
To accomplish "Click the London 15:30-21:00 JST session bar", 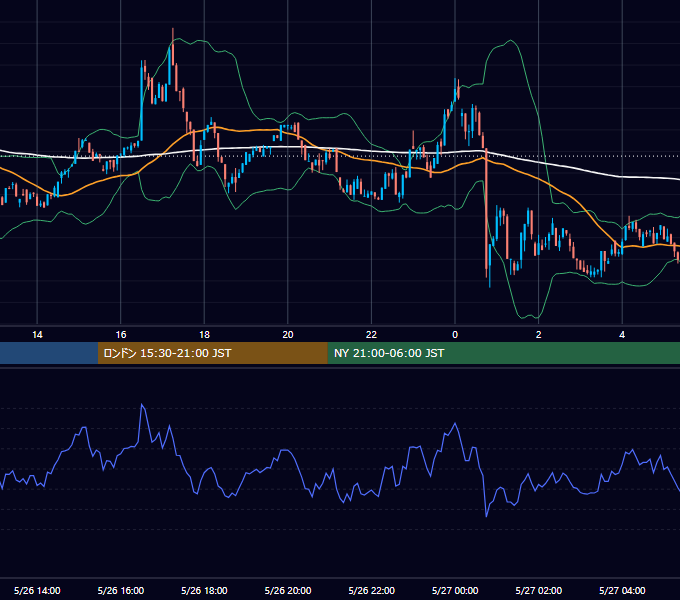I will click(212, 353).
